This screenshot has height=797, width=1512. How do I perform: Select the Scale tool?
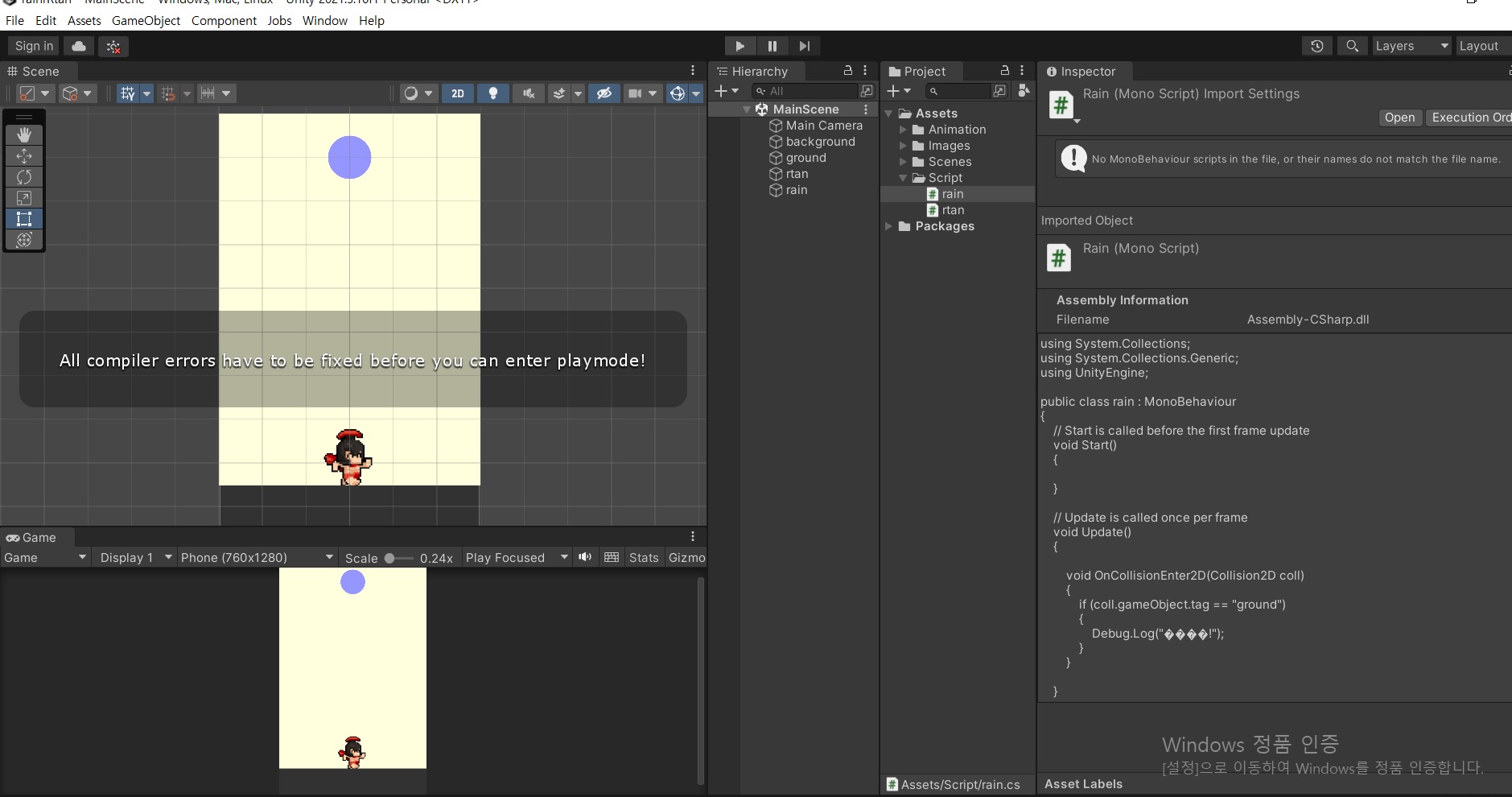click(x=24, y=197)
